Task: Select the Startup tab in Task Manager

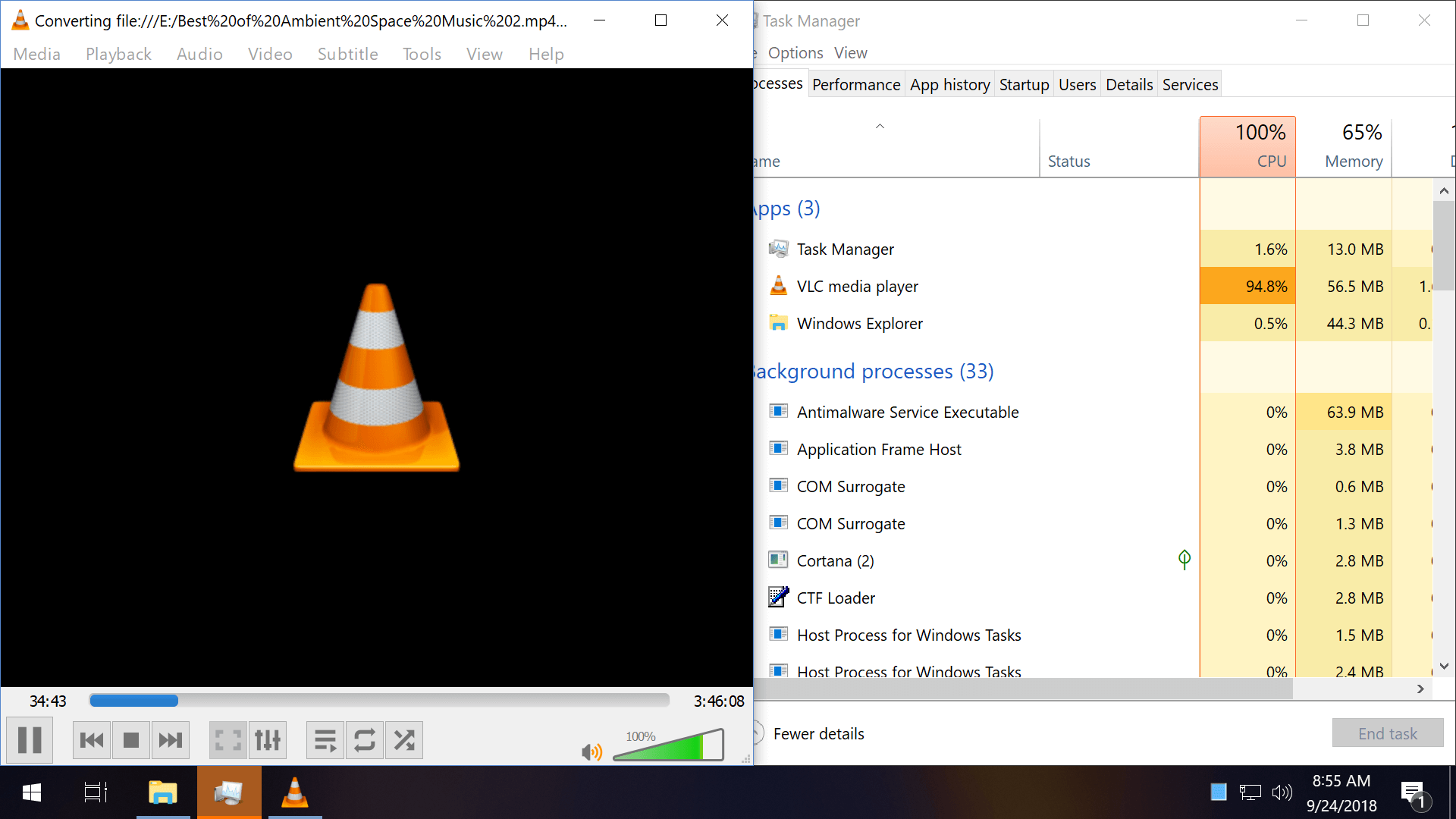Action: 1023,84
